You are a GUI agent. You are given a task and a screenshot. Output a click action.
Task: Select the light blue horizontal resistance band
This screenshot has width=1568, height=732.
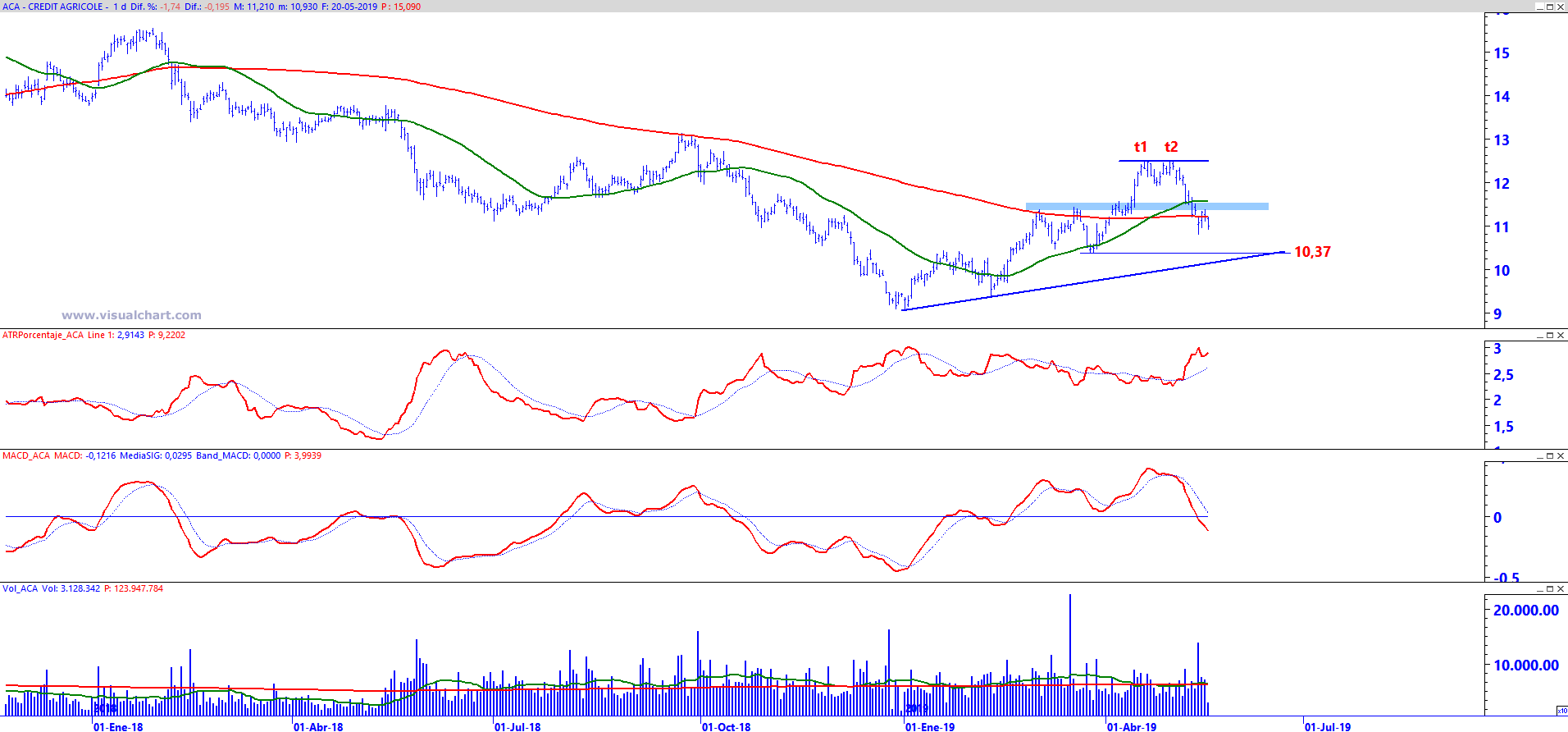coord(1147,206)
